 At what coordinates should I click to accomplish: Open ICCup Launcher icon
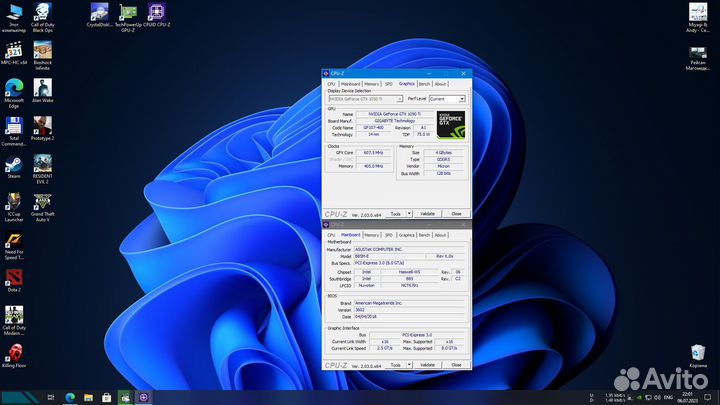[14, 207]
